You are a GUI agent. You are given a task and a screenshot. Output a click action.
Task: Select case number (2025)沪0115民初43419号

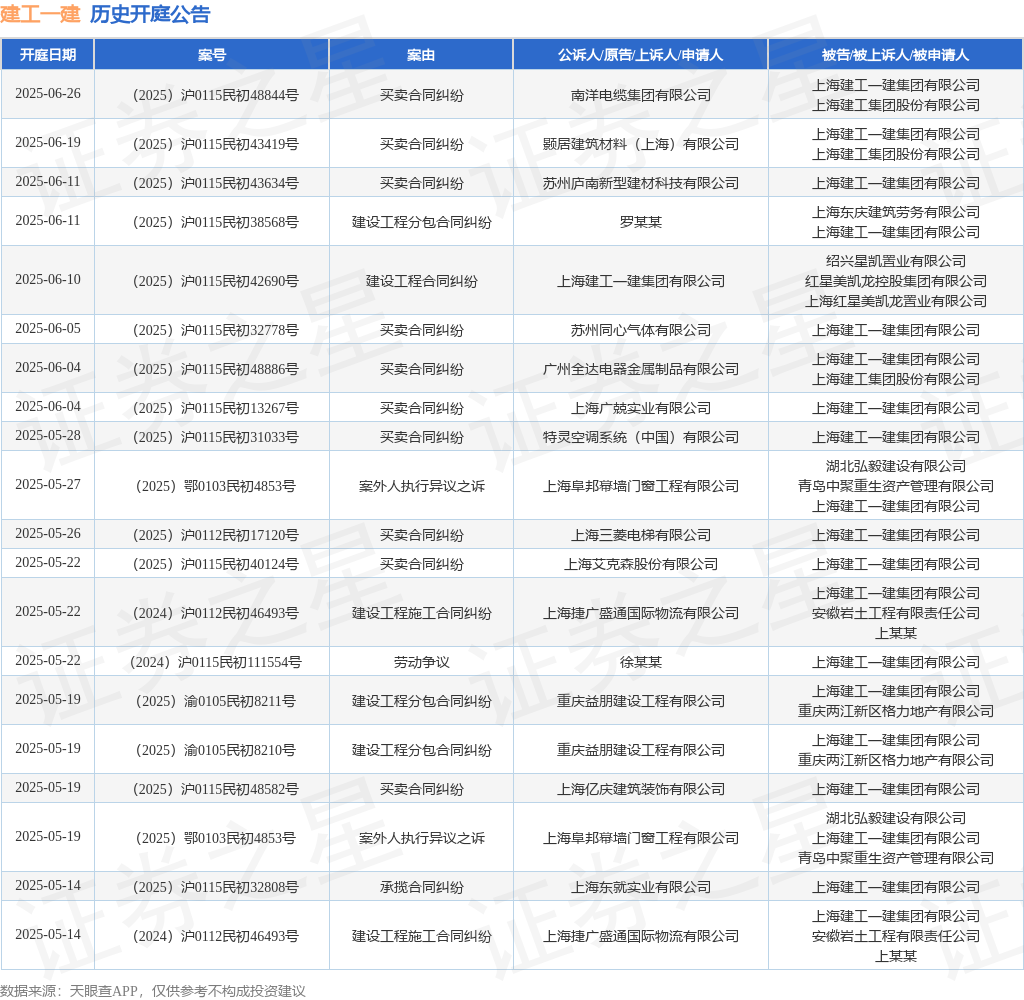coord(216,144)
